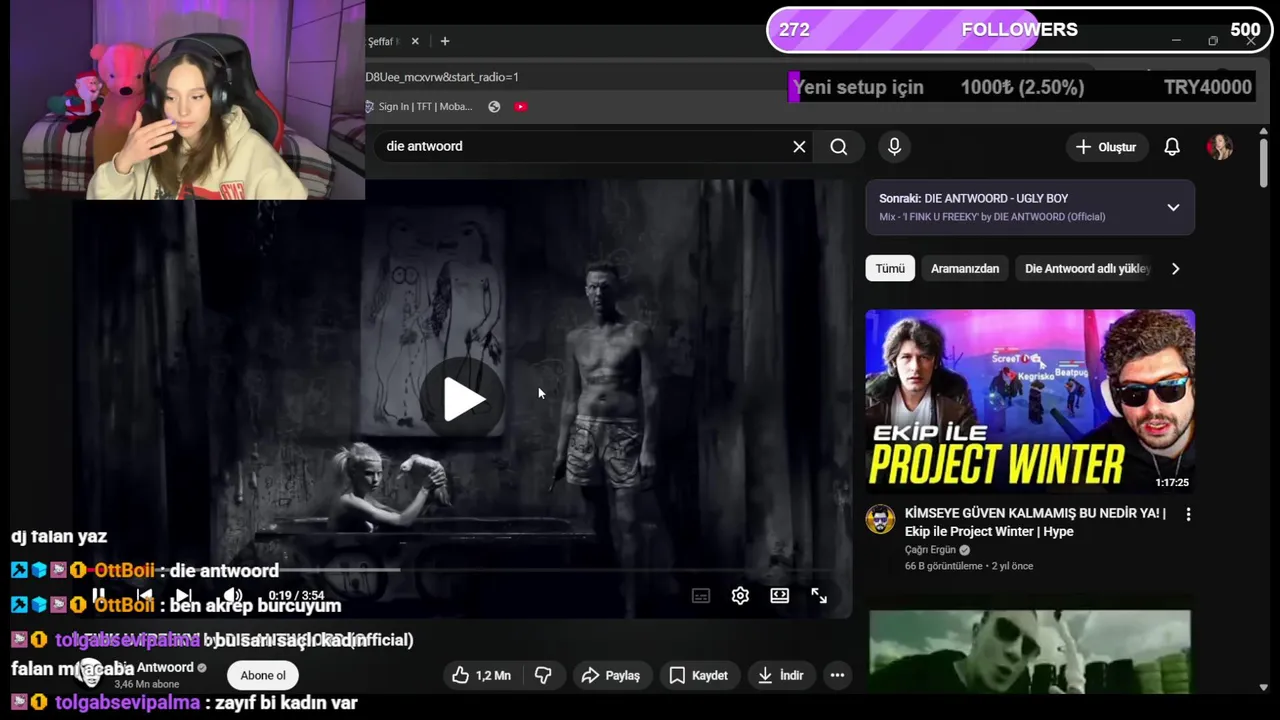Open the Project Winter video thumbnail
Image resolution: width=1280 pixels, height=720 pixels.
1030,402
